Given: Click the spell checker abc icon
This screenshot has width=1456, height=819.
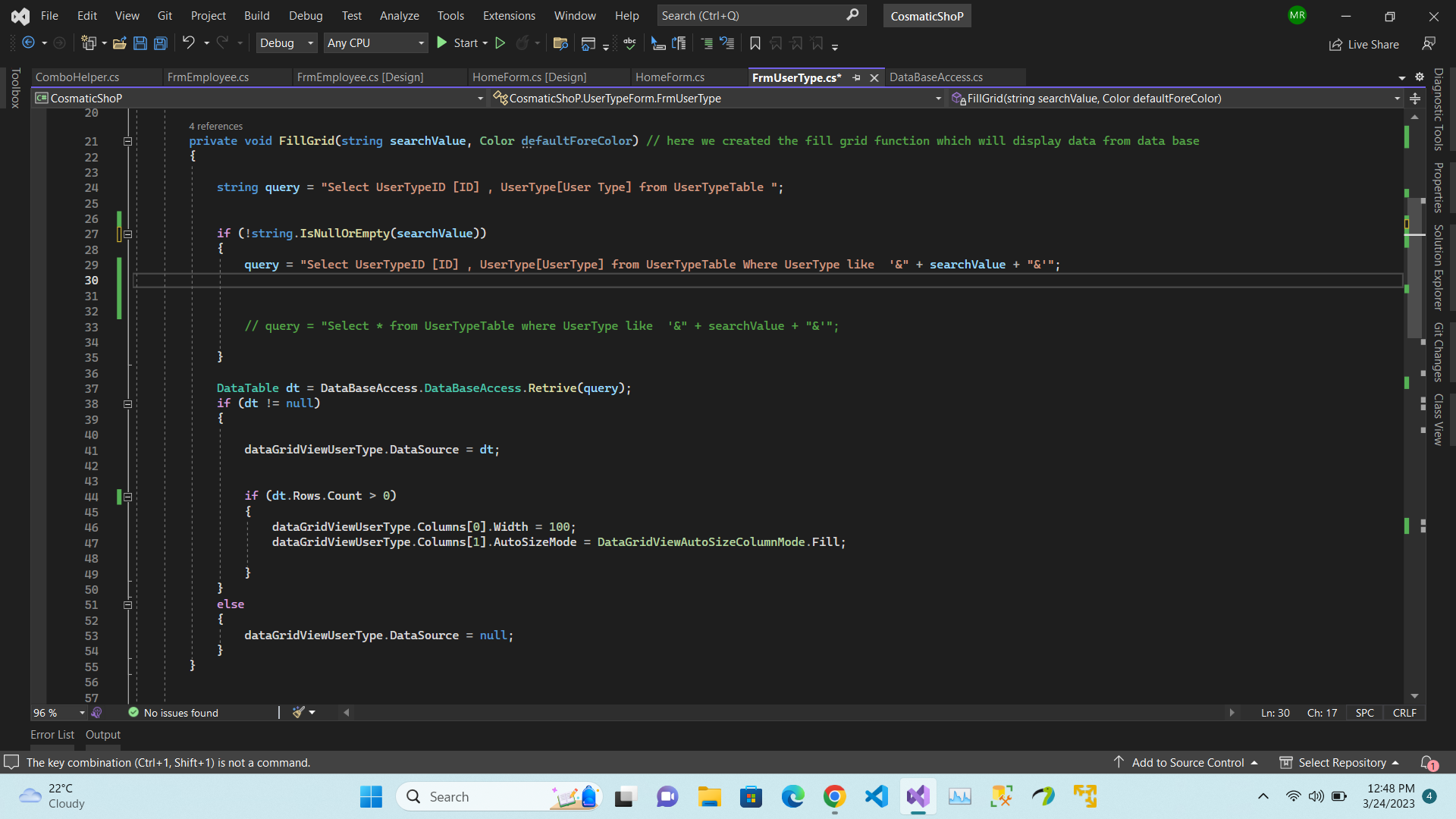Looking at the screenshot, I should point(629,43).
